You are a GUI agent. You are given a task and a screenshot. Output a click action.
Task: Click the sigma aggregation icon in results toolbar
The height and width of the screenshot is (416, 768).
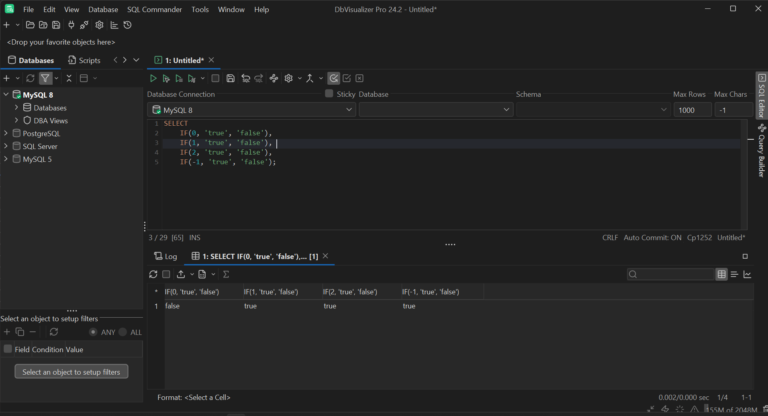(x=225, y=274)
